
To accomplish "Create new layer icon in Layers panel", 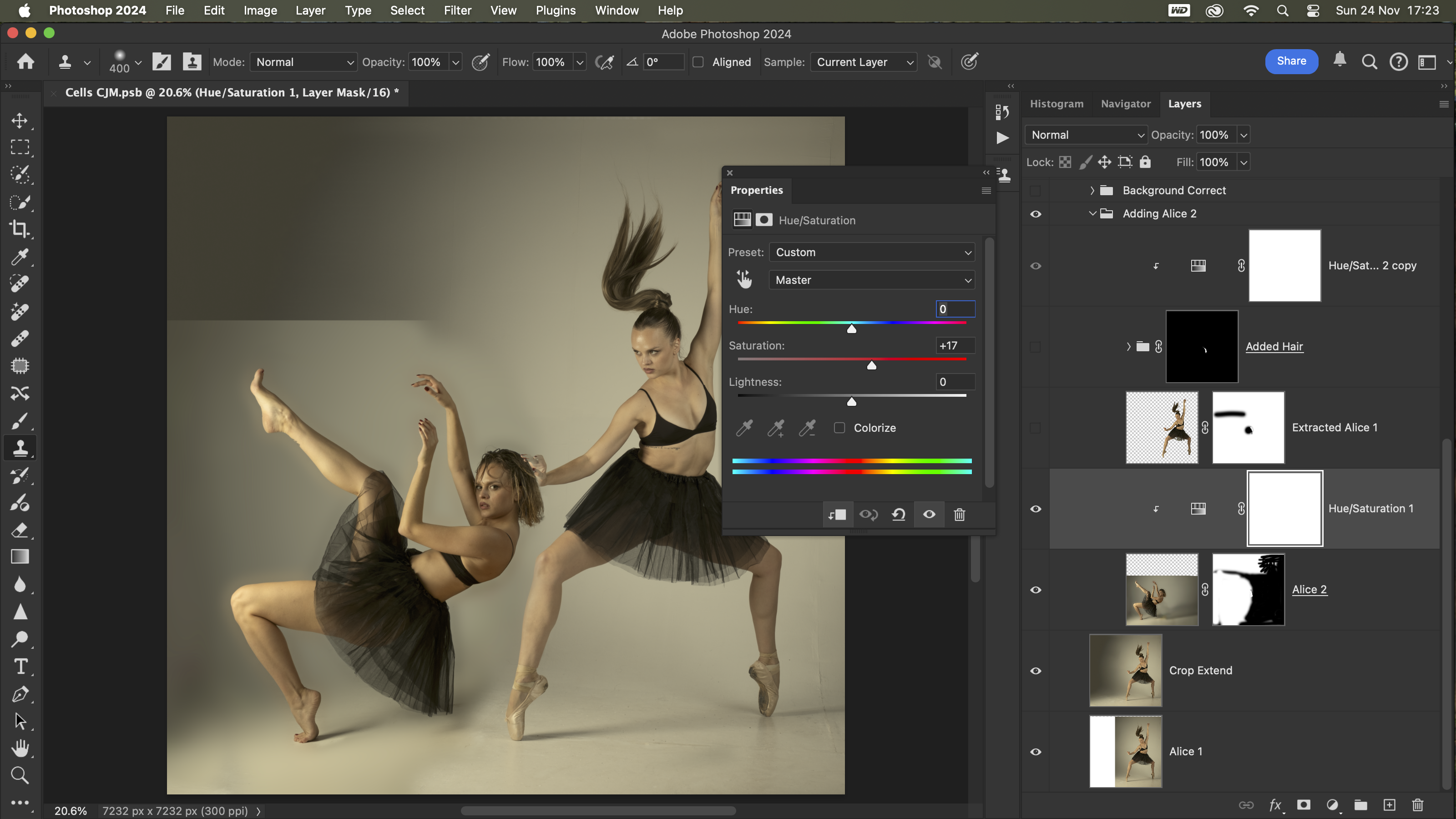I will click(1389, 805).
